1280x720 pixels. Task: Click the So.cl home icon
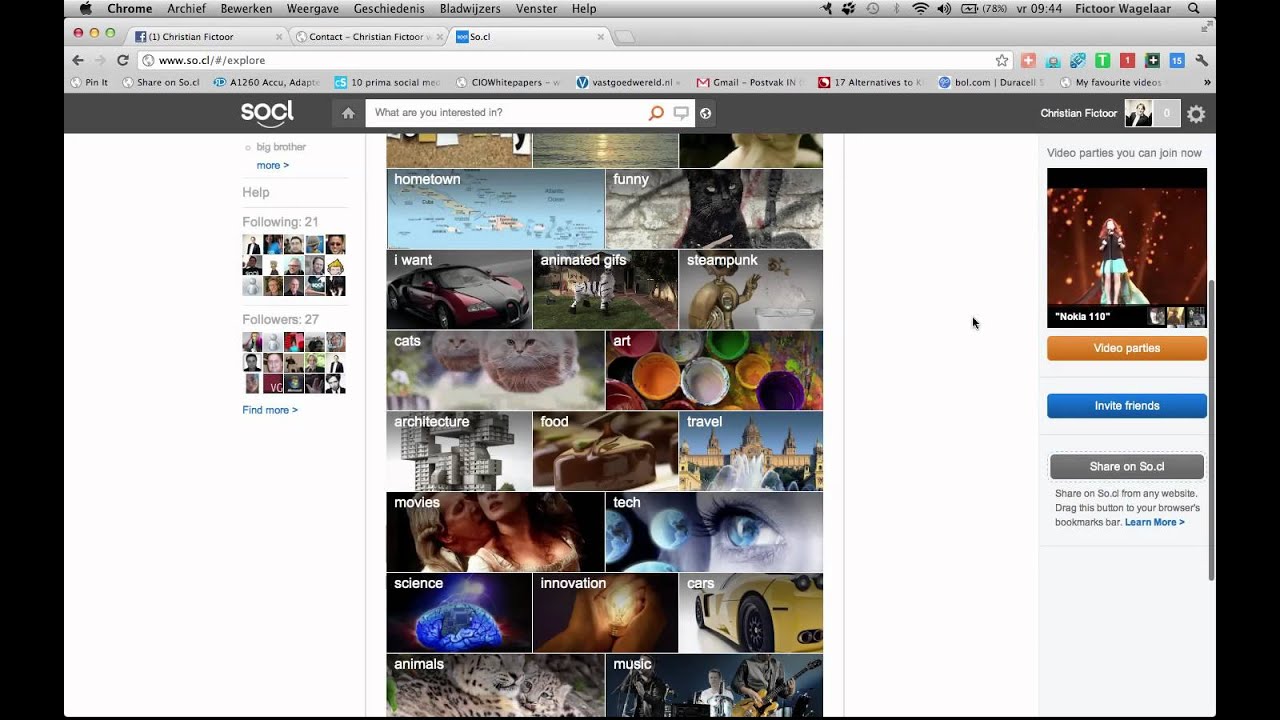coord(348,113)
